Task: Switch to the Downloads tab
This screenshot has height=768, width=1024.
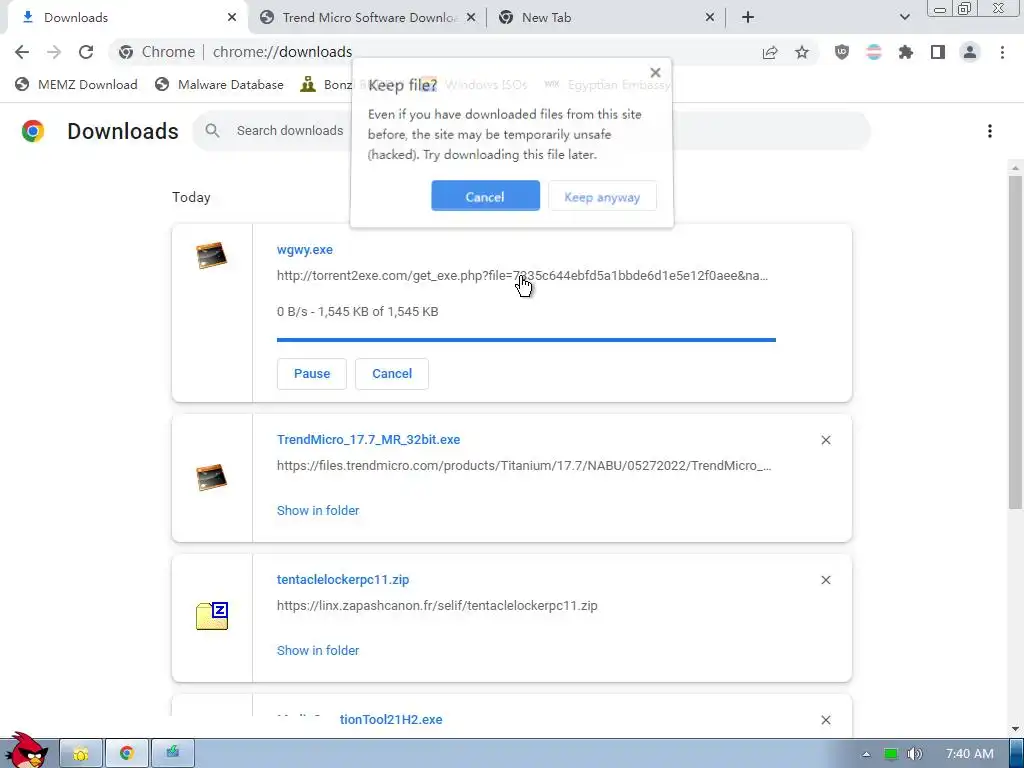Action: coord(124,18)
